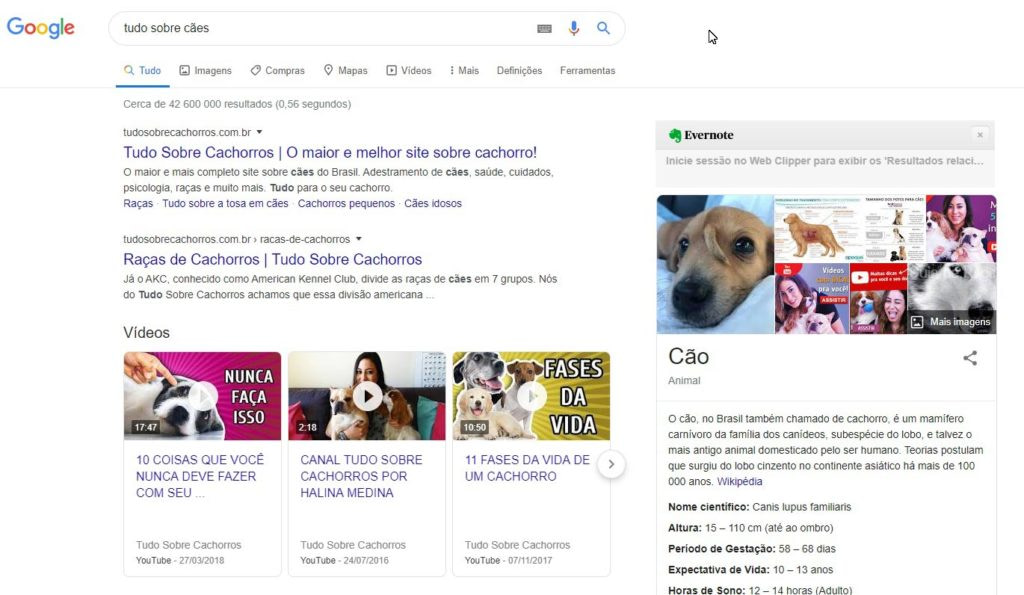Switch to the Imagens tab
Image resolution: width=1024 pixels, height=595 pixels.
206,71
